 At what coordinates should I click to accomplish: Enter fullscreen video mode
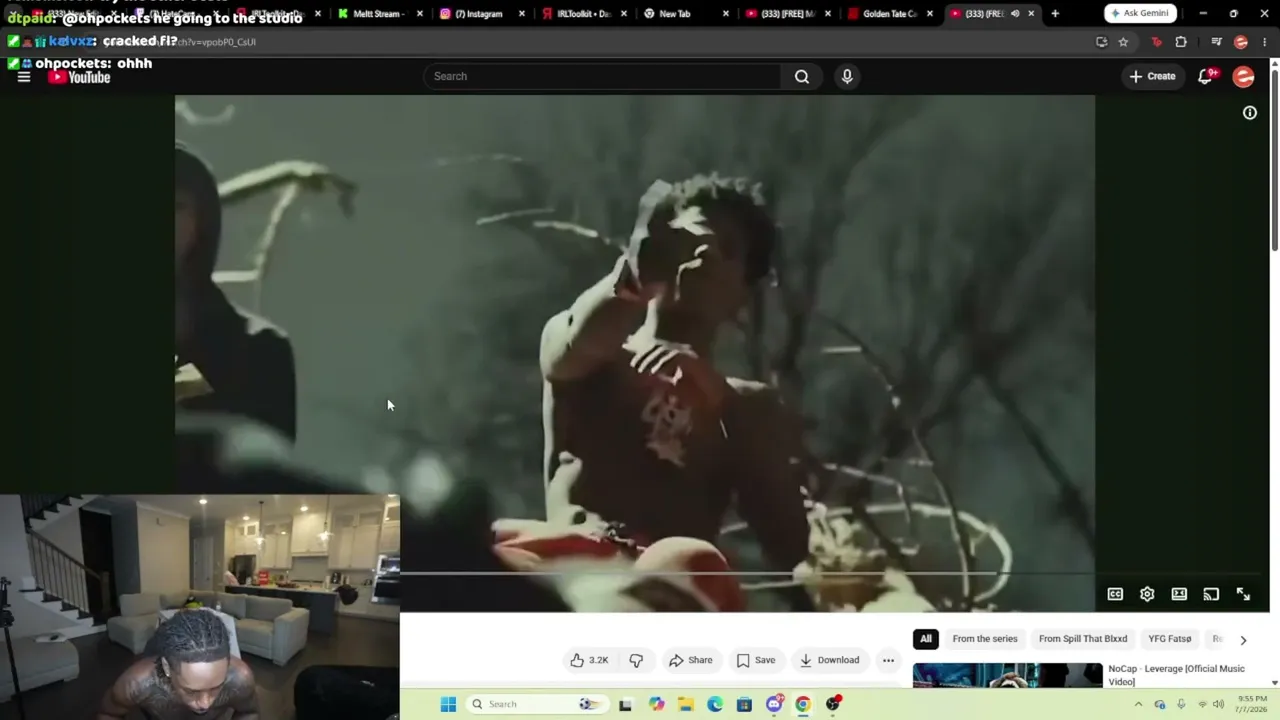point(1243,594)
